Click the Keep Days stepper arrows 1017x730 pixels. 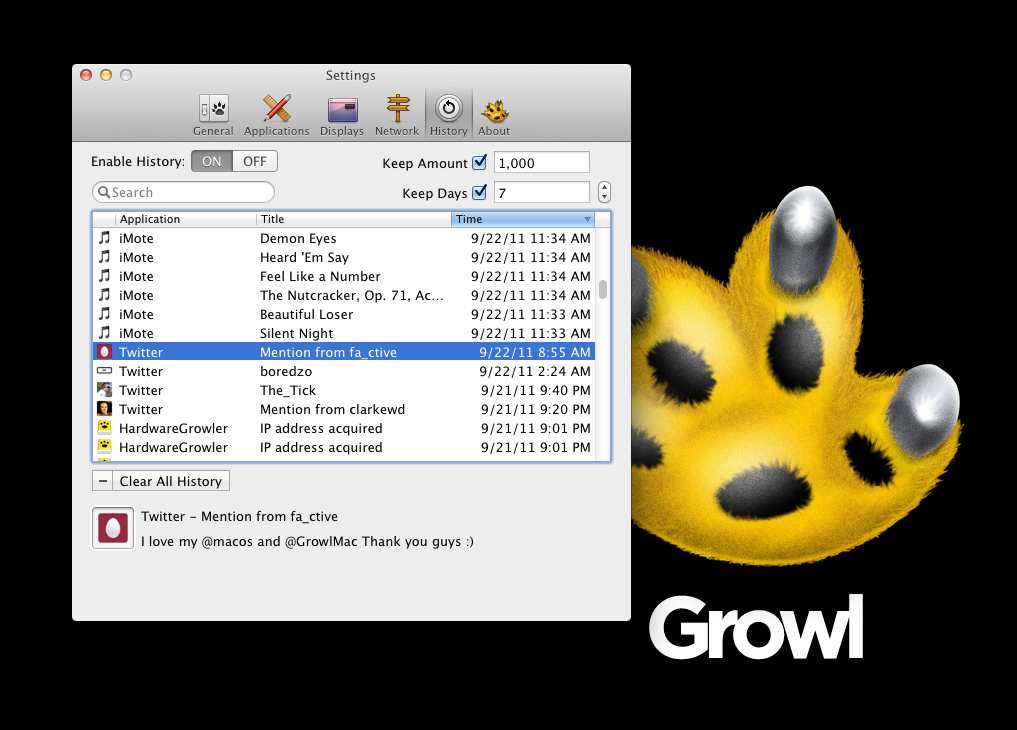[604, 192]
